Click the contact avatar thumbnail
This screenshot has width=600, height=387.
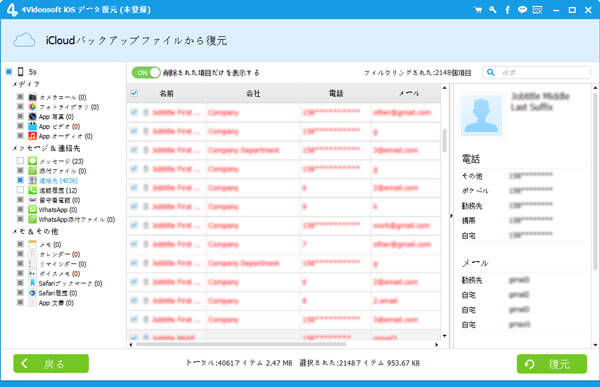coord(481,116)
